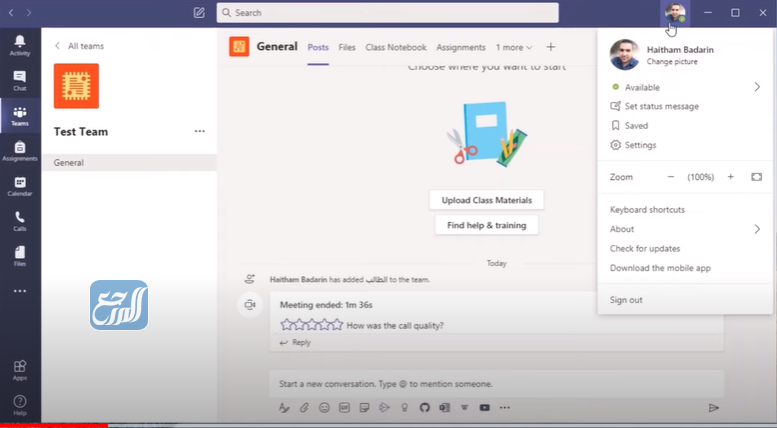Click the new chat compose icon
The width and height of the screenshot is (777, 428).
[199, 13]
